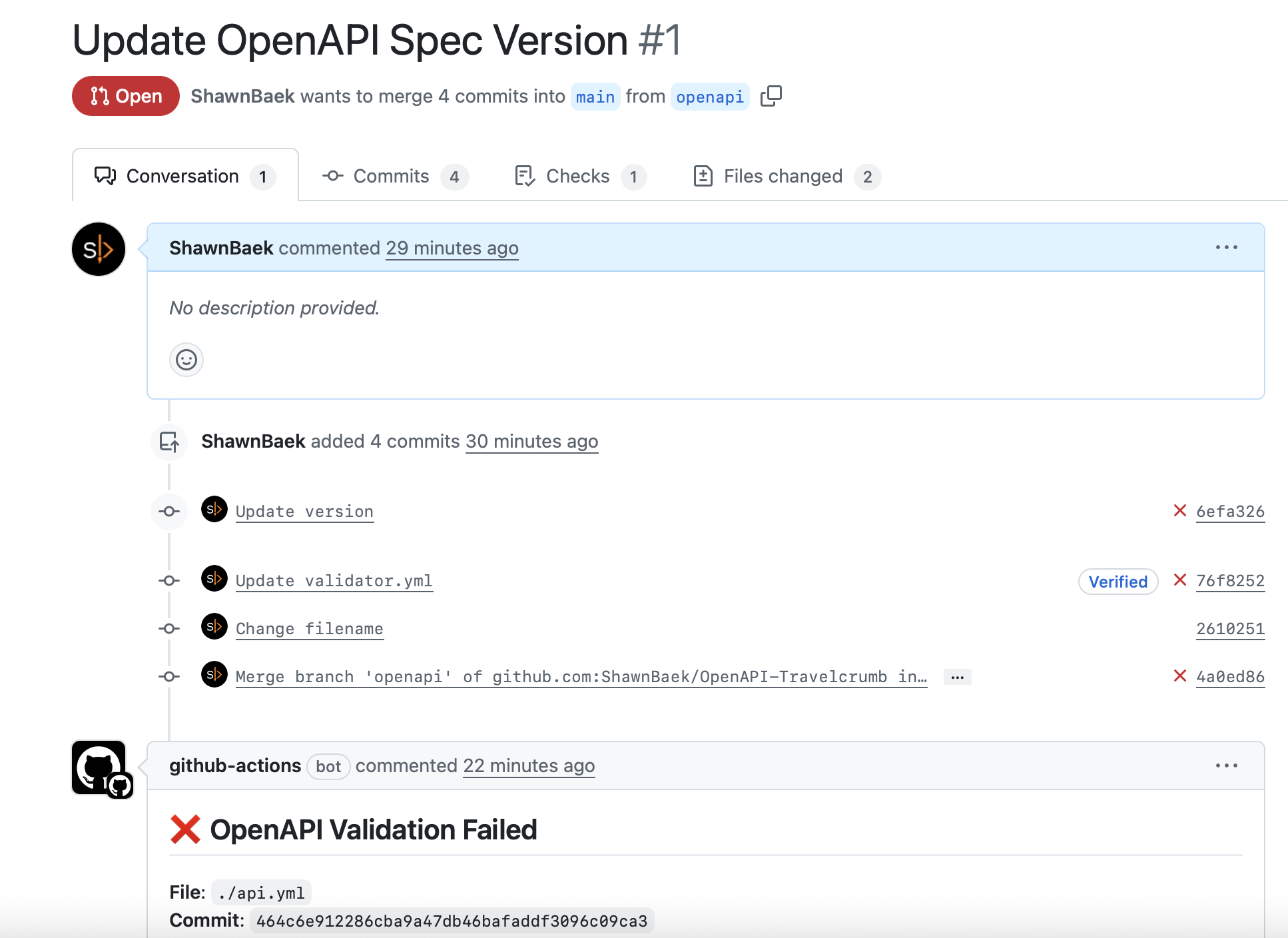
Task: Click ShawnBaek's large avatar beside comment
Action: pos(99,249)
